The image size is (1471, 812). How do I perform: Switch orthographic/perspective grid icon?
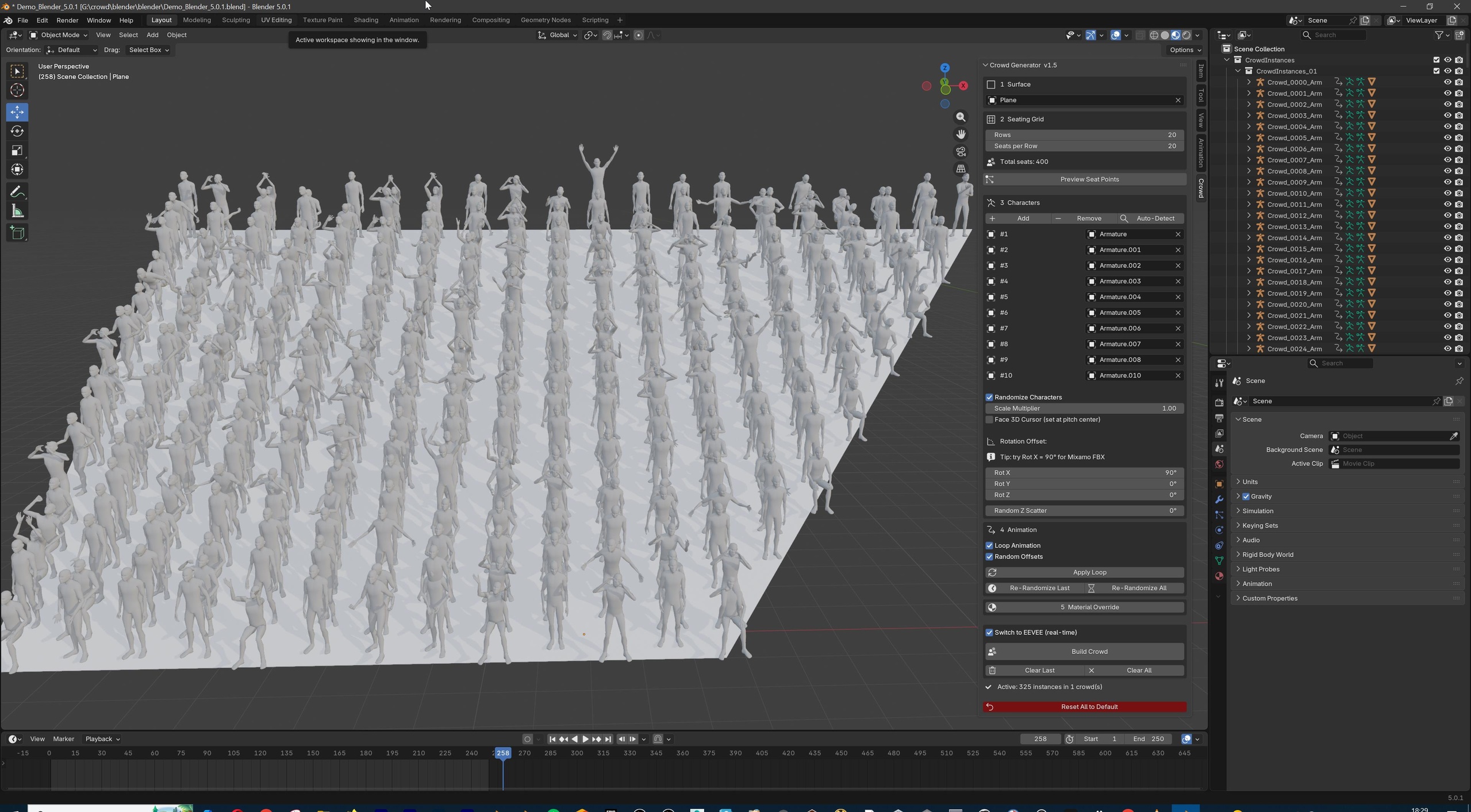[x=961, y=169]
